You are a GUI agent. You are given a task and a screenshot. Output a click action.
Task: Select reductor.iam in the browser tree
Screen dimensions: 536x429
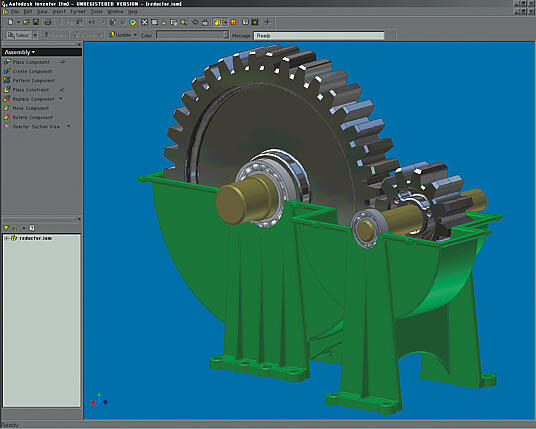pos(36,238)
